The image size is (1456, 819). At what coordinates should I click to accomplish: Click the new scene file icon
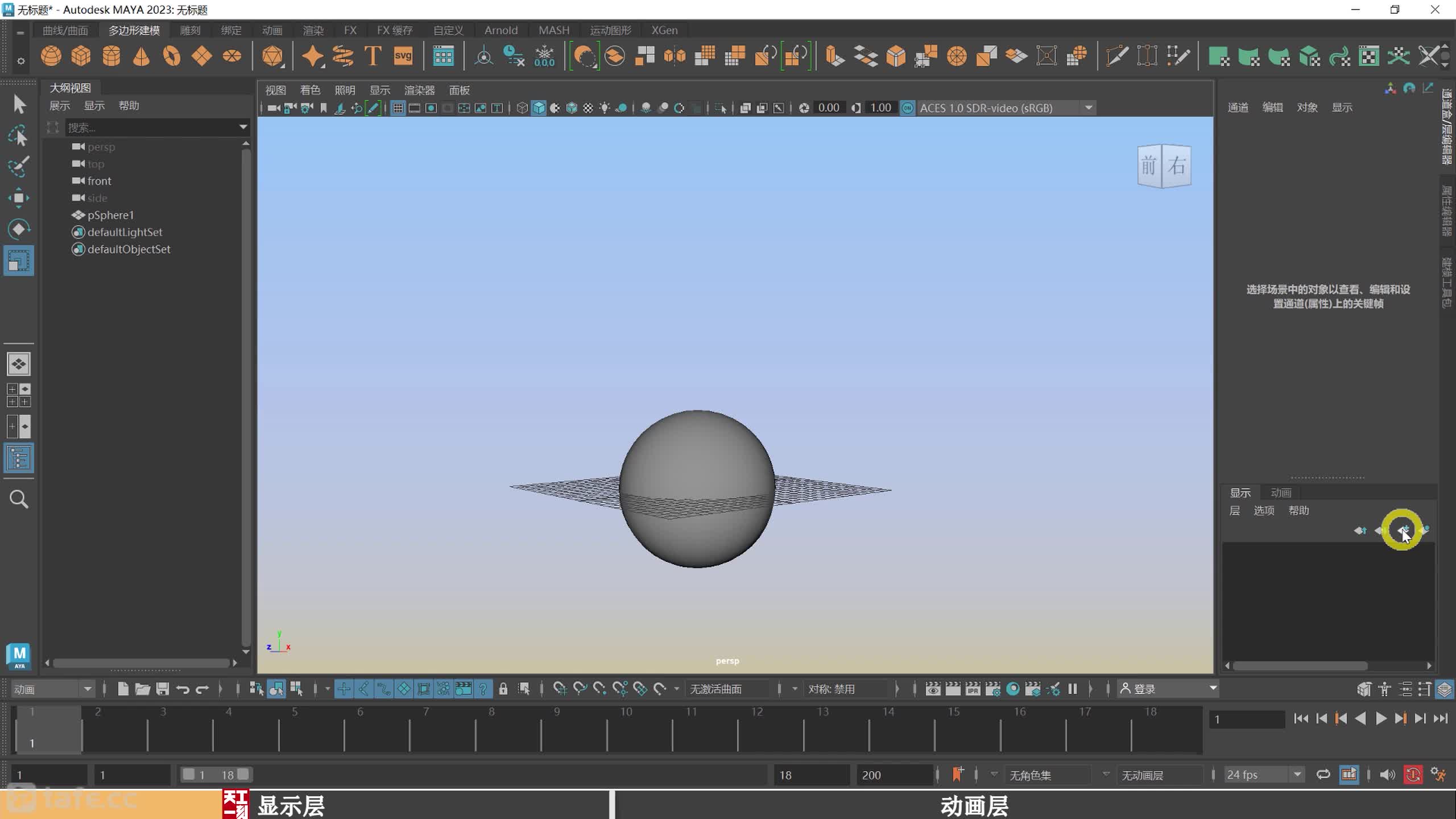coord(123,689)
